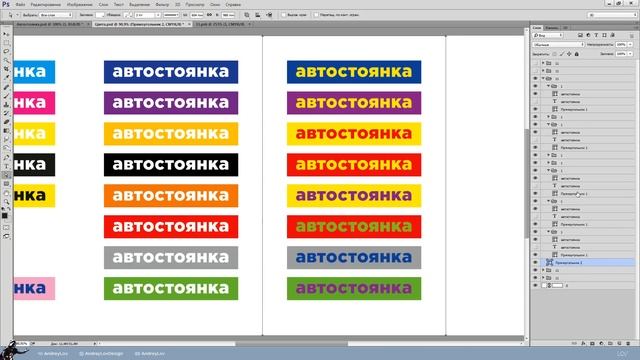
Task: Open path alignment in options bar
Action: pyautogui.click(x=258, y=15)
